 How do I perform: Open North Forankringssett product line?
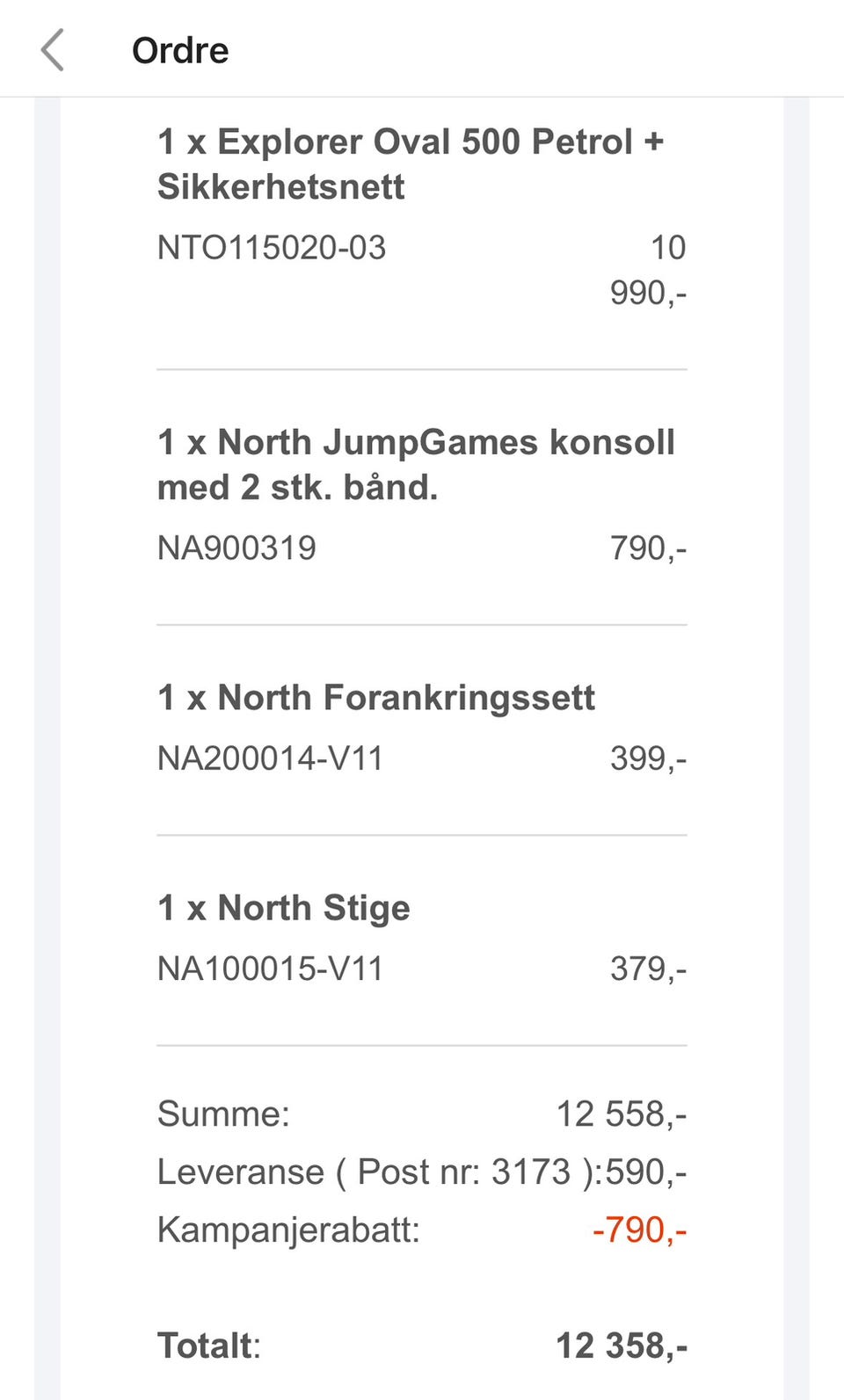pos(376,698)
